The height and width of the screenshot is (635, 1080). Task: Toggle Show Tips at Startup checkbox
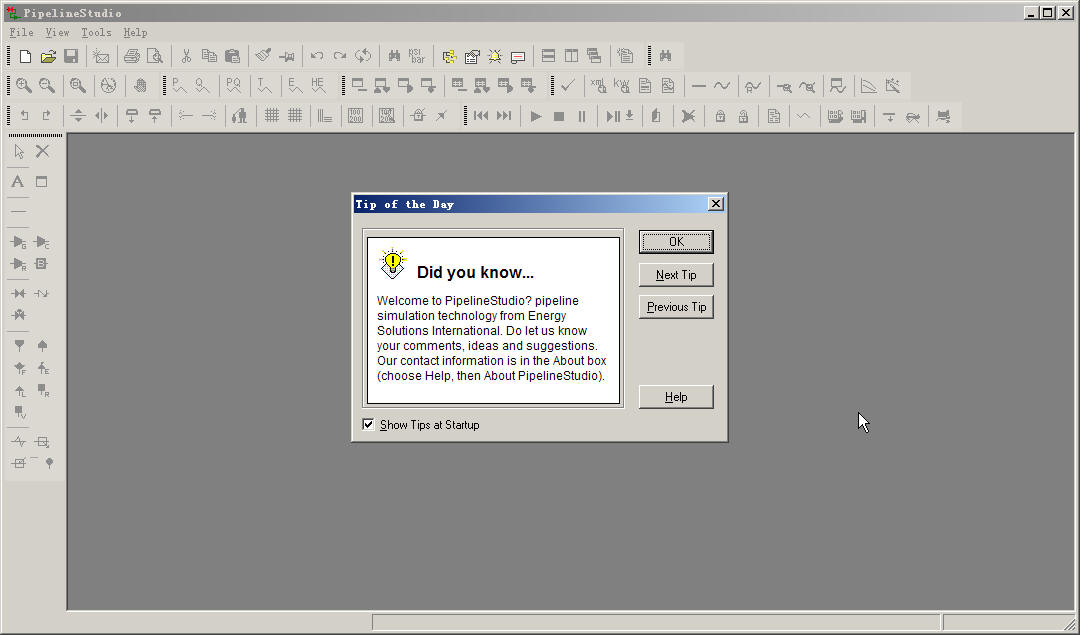coord(368,424)
